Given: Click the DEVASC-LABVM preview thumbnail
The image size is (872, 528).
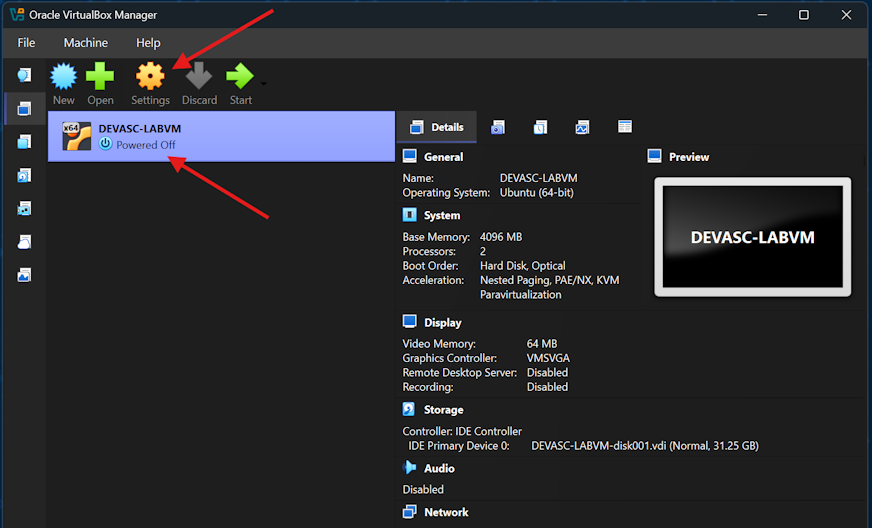Looking at the screenshot, I should point(752,237).
